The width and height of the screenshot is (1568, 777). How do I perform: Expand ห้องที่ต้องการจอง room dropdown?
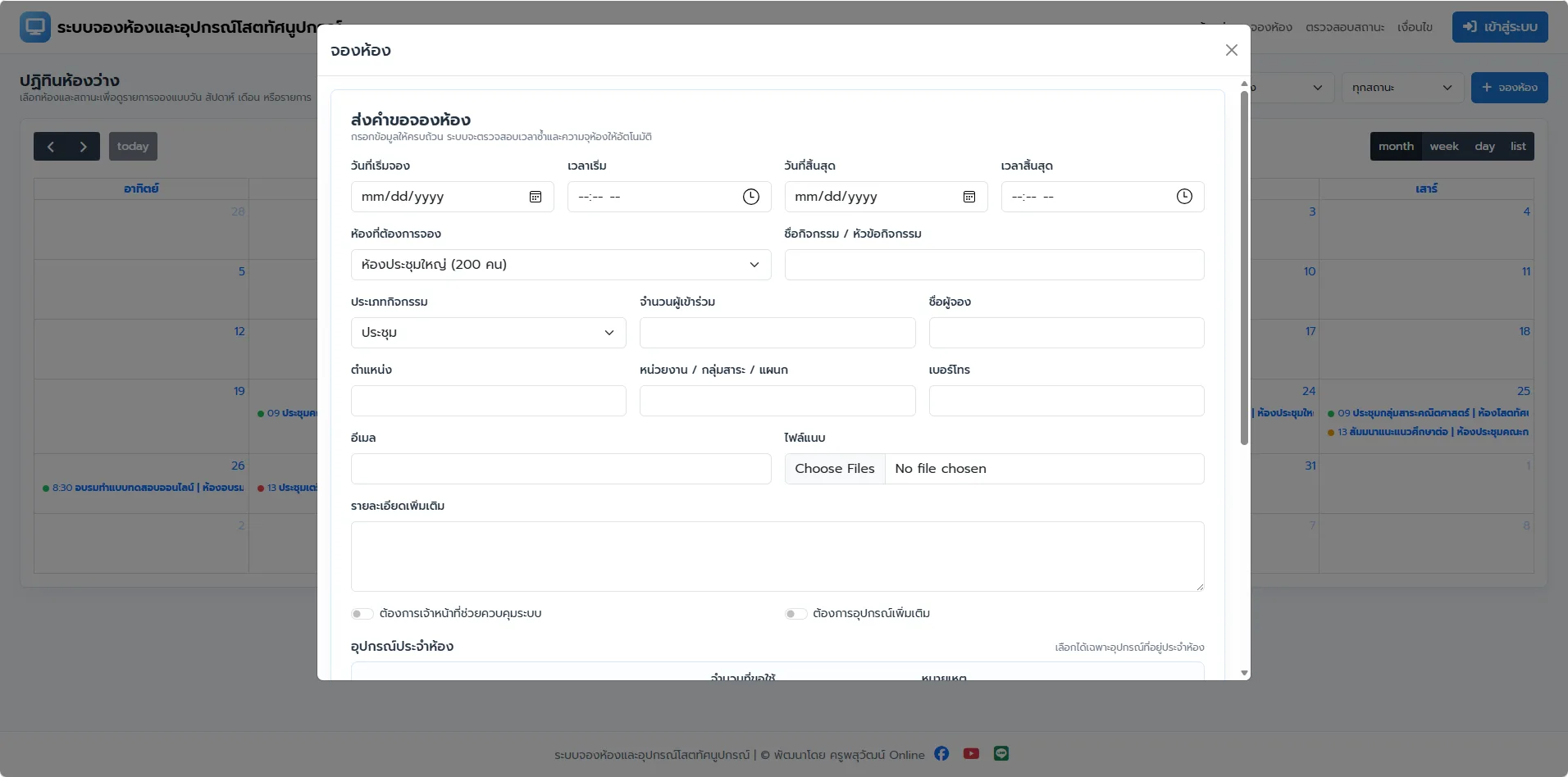(561, 265)
